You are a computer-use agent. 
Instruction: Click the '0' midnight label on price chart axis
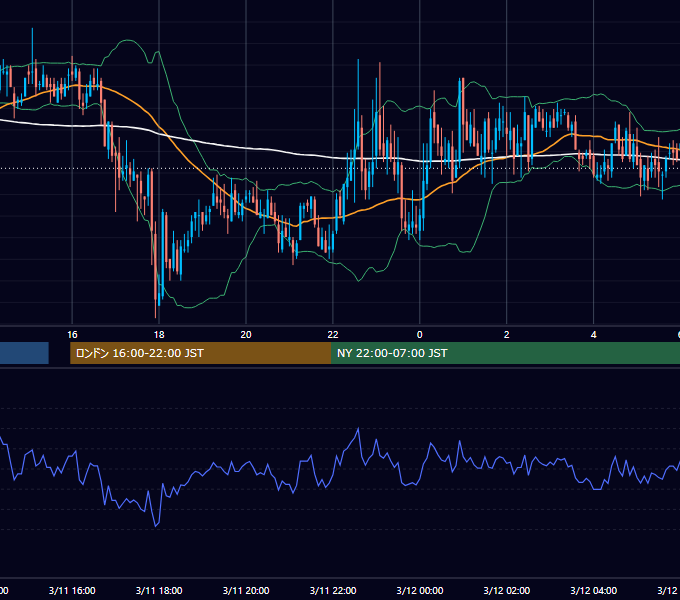pyautogui.click(x=419, y=335)
